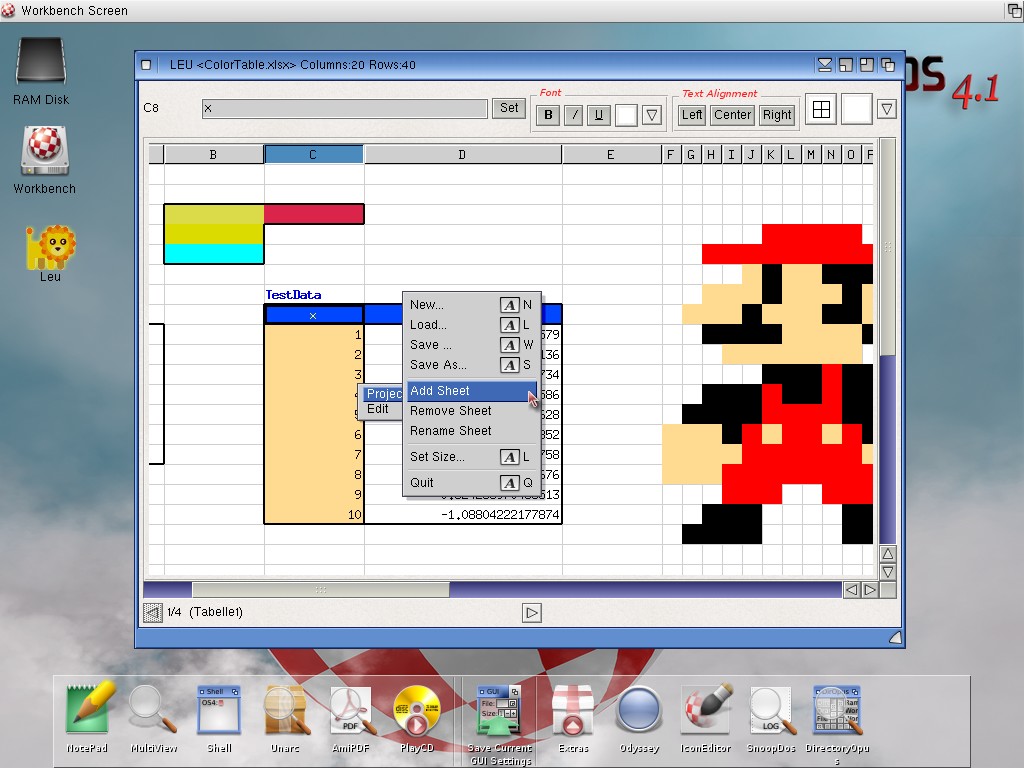This screenshot has height=768, width=1024.
Task: Open the font color dropdown arrow
Action: click(652, 115)
